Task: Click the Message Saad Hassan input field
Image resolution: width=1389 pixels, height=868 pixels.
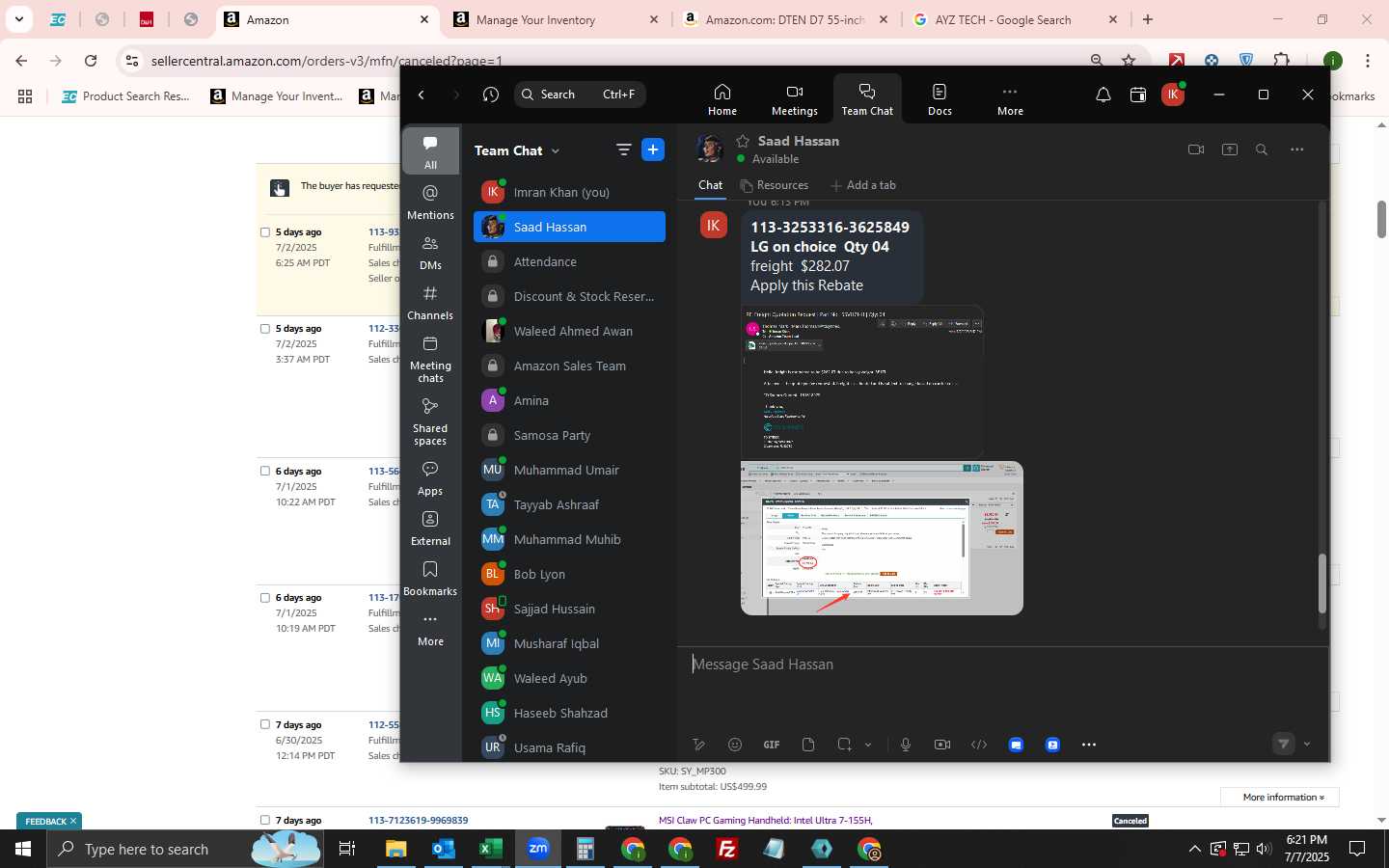Action: [1003, 665]
